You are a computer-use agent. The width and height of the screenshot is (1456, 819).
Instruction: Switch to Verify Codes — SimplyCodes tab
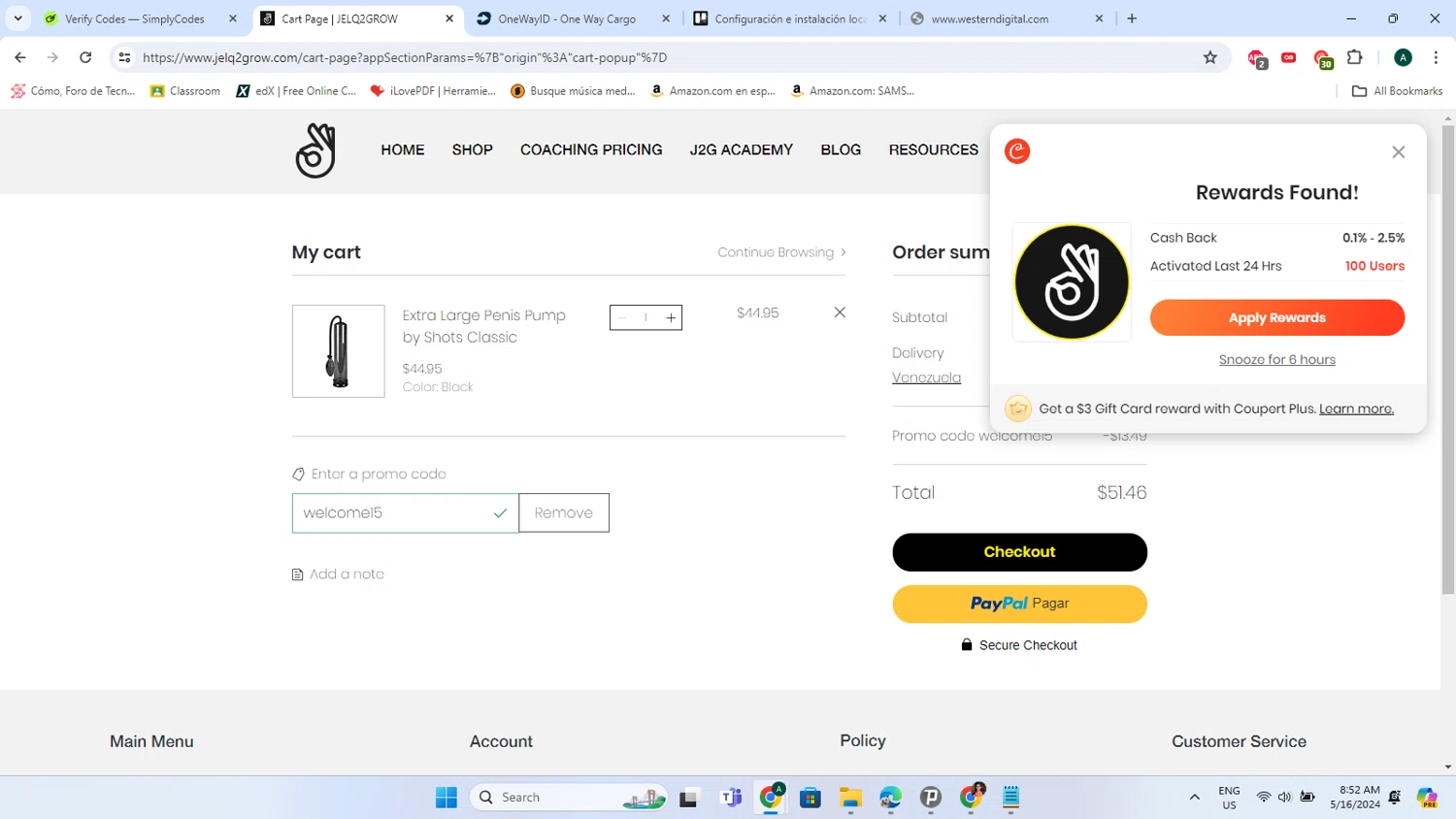pyautogui.click(x=134, y=18)
